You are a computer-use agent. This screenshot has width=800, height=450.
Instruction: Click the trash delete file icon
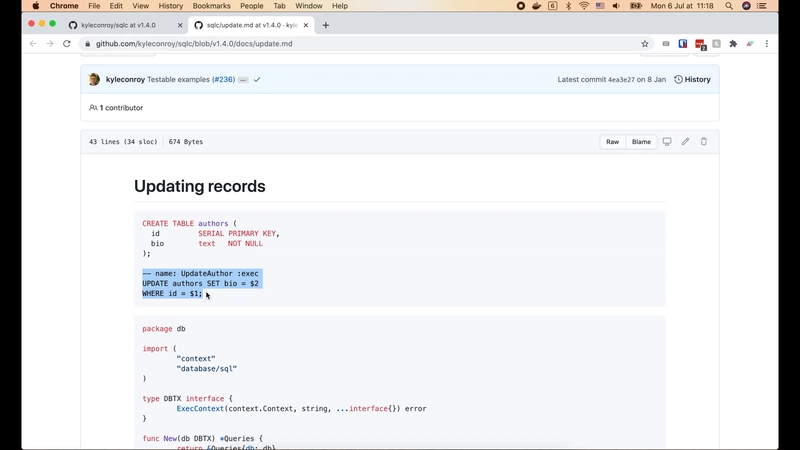tap(703, 142)
